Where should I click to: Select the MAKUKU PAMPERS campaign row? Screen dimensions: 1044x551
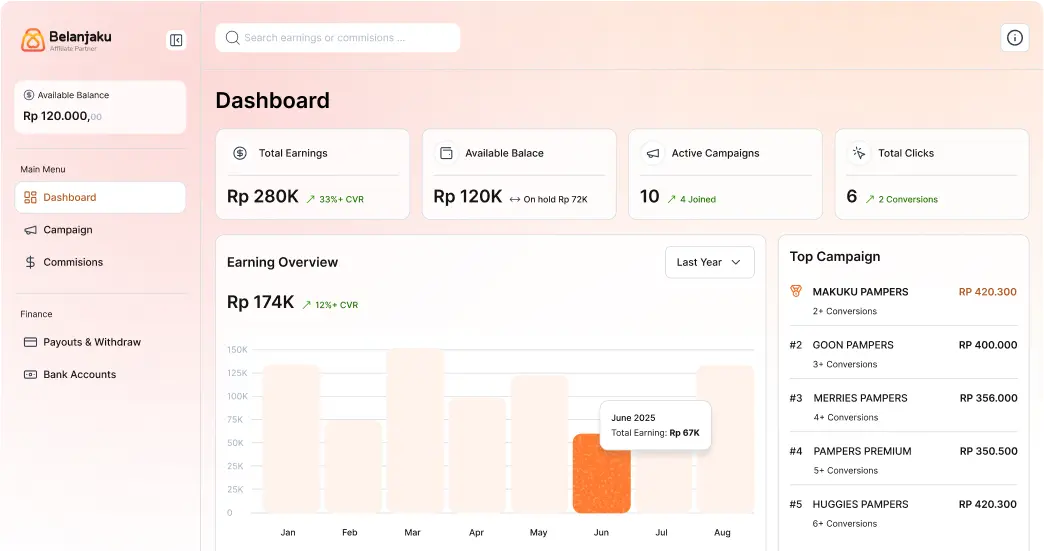point(904,300)
